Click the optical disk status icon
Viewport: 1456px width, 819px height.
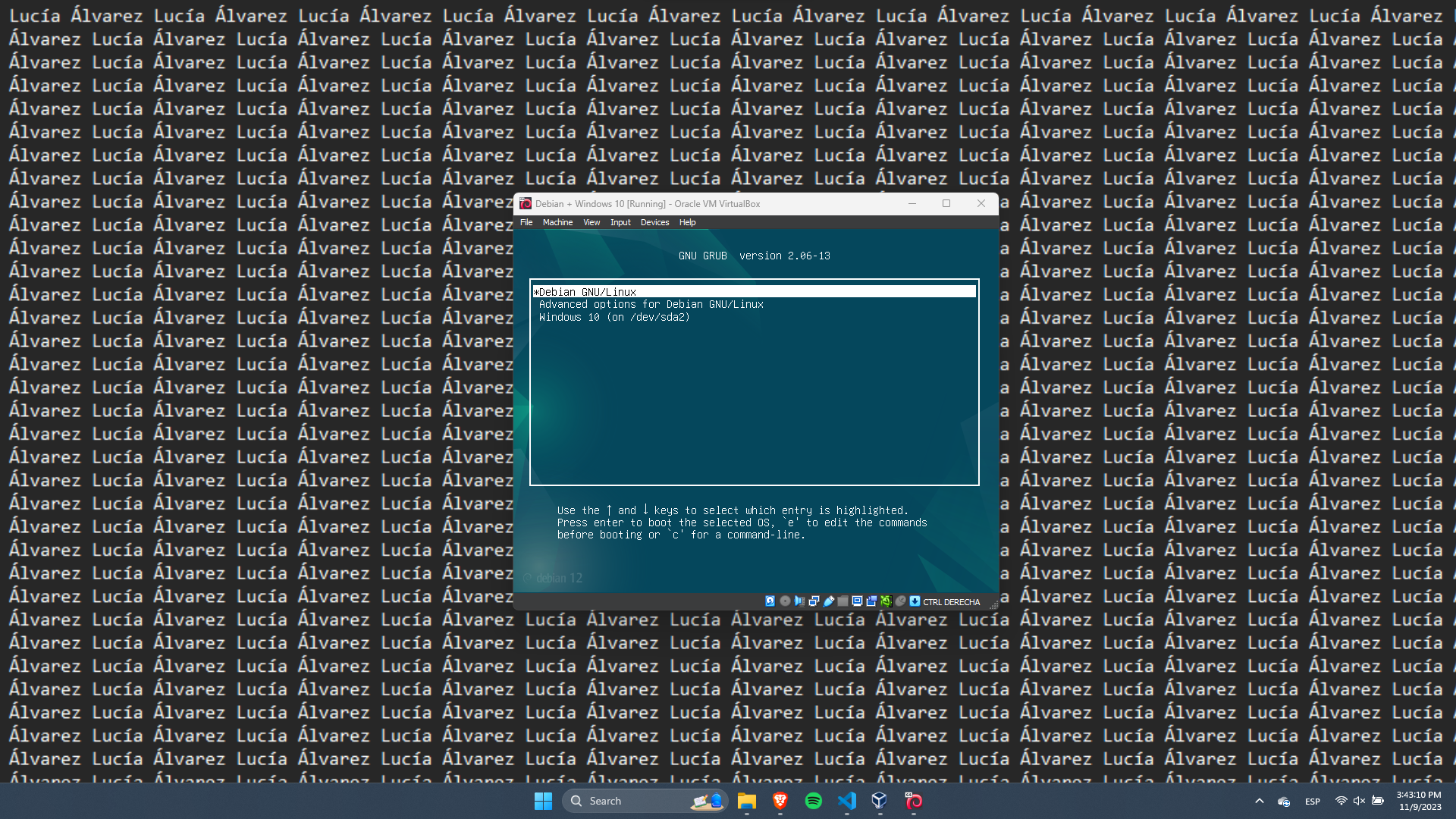pyautogui.click(x=785, y=601)
